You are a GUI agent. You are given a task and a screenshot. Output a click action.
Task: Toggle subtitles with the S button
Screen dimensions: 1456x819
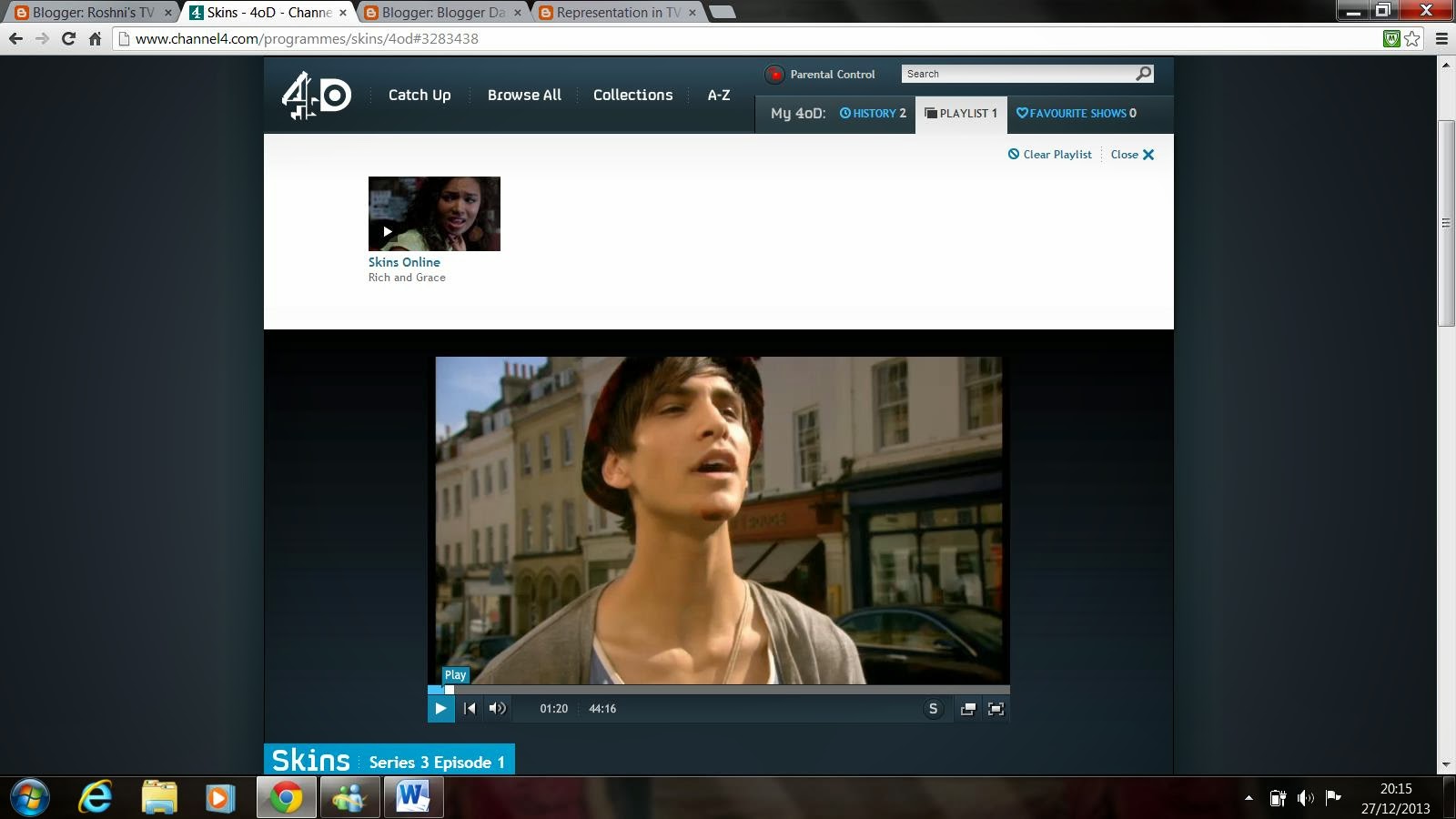tap(933, 709)
